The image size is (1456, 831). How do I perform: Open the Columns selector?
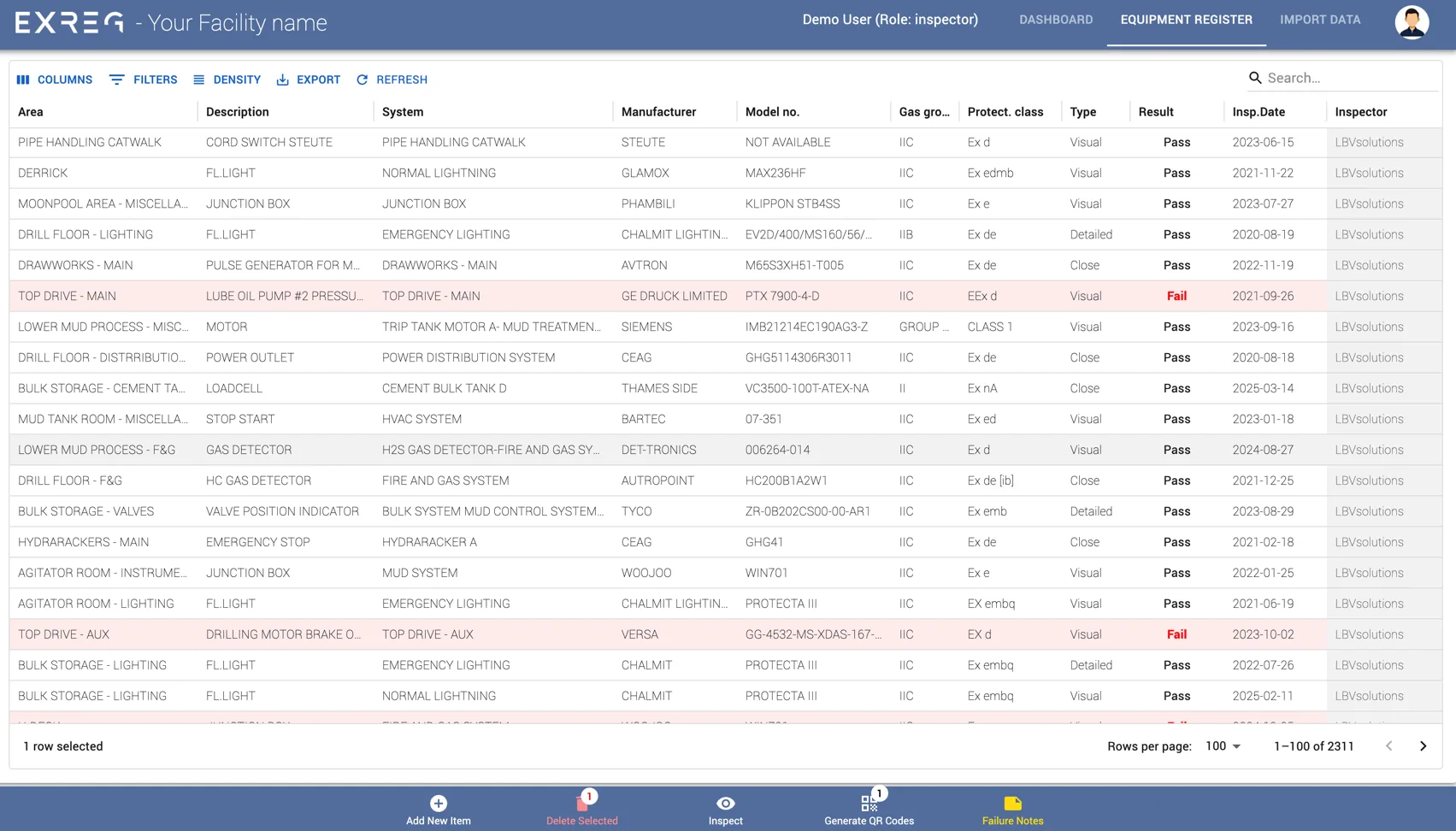pyautogui.click(x=55, y=80)
